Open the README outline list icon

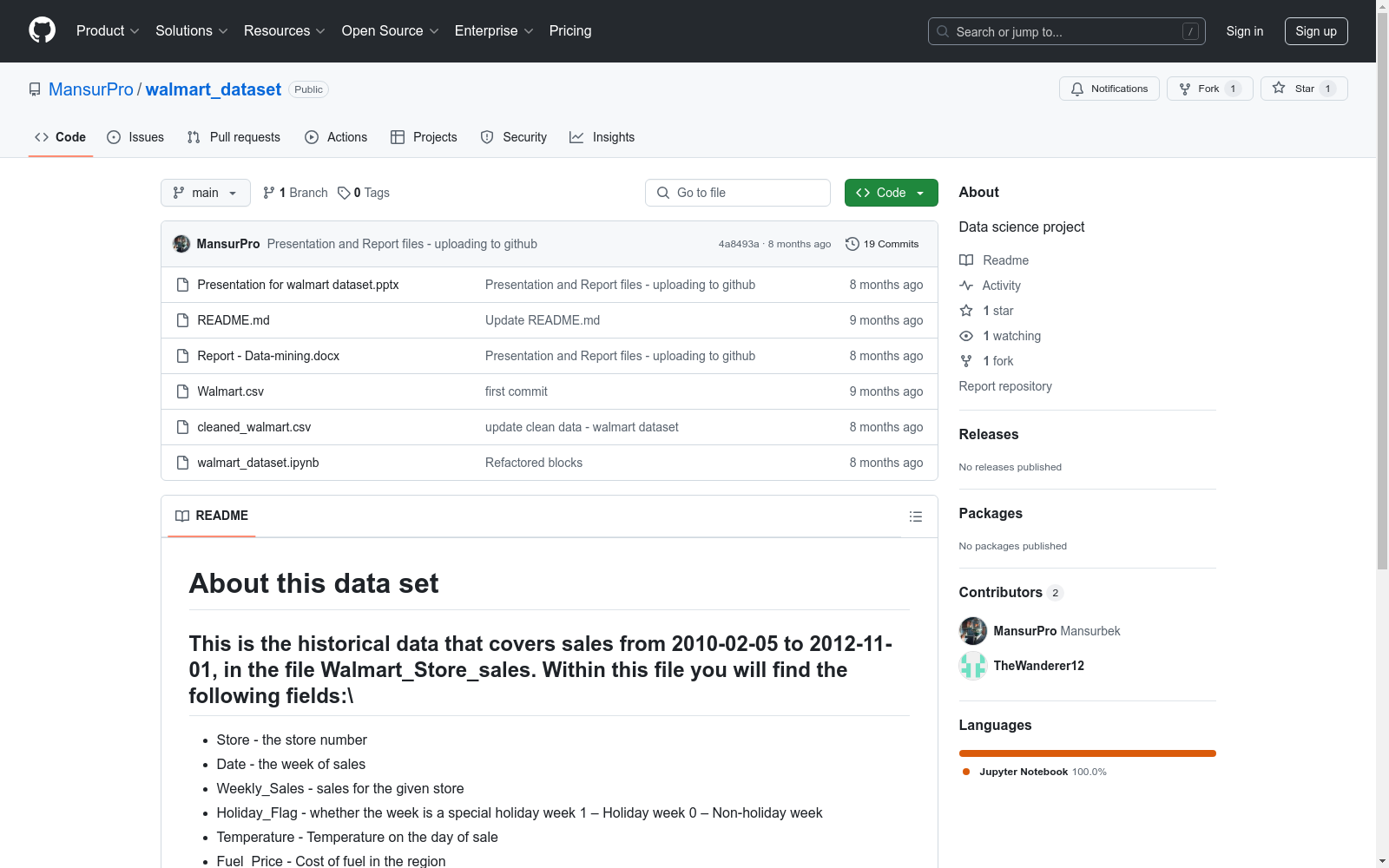pyautogui.click(x=915, y=516)
